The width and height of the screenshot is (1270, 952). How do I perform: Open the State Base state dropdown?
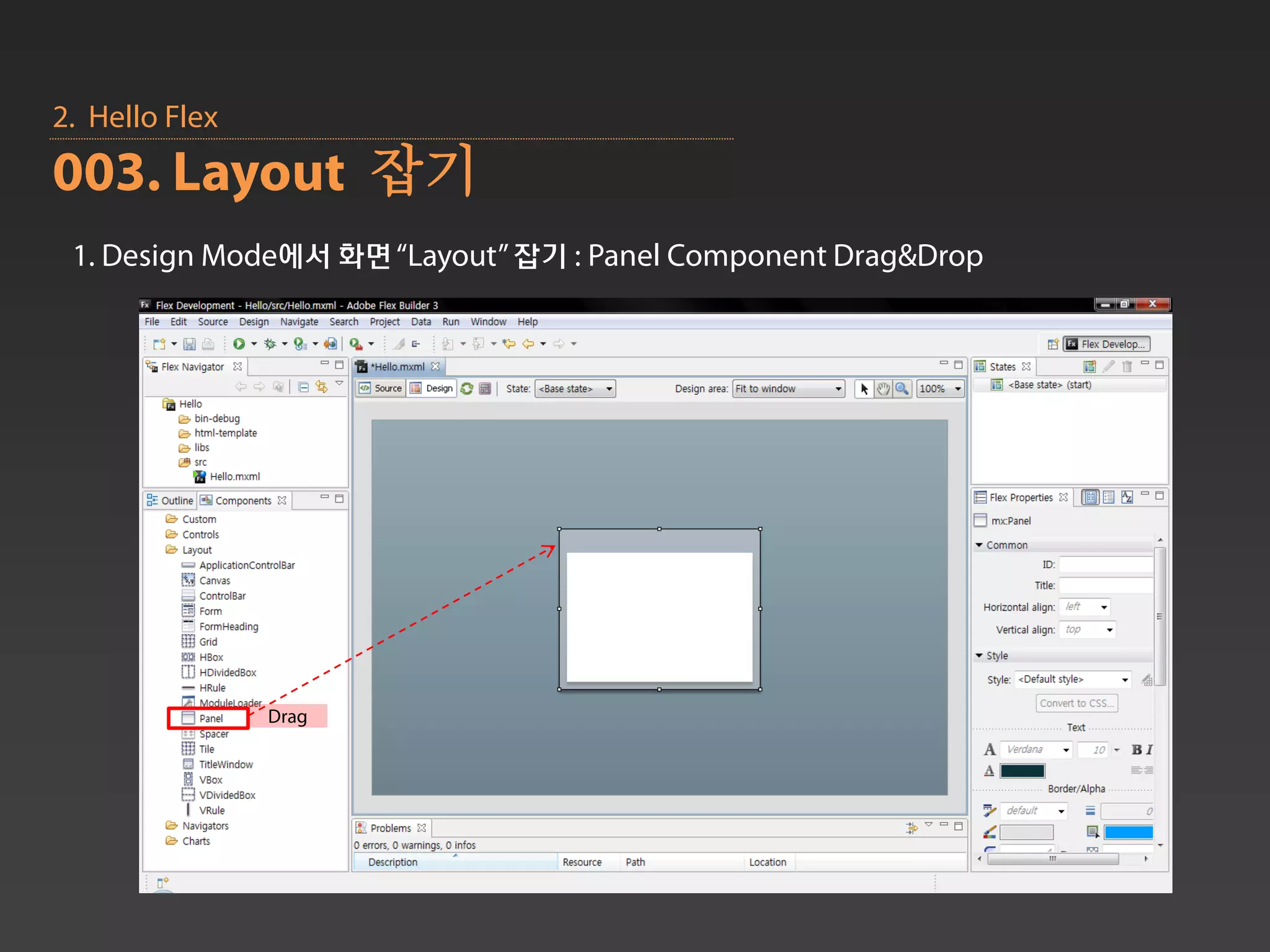575,389
